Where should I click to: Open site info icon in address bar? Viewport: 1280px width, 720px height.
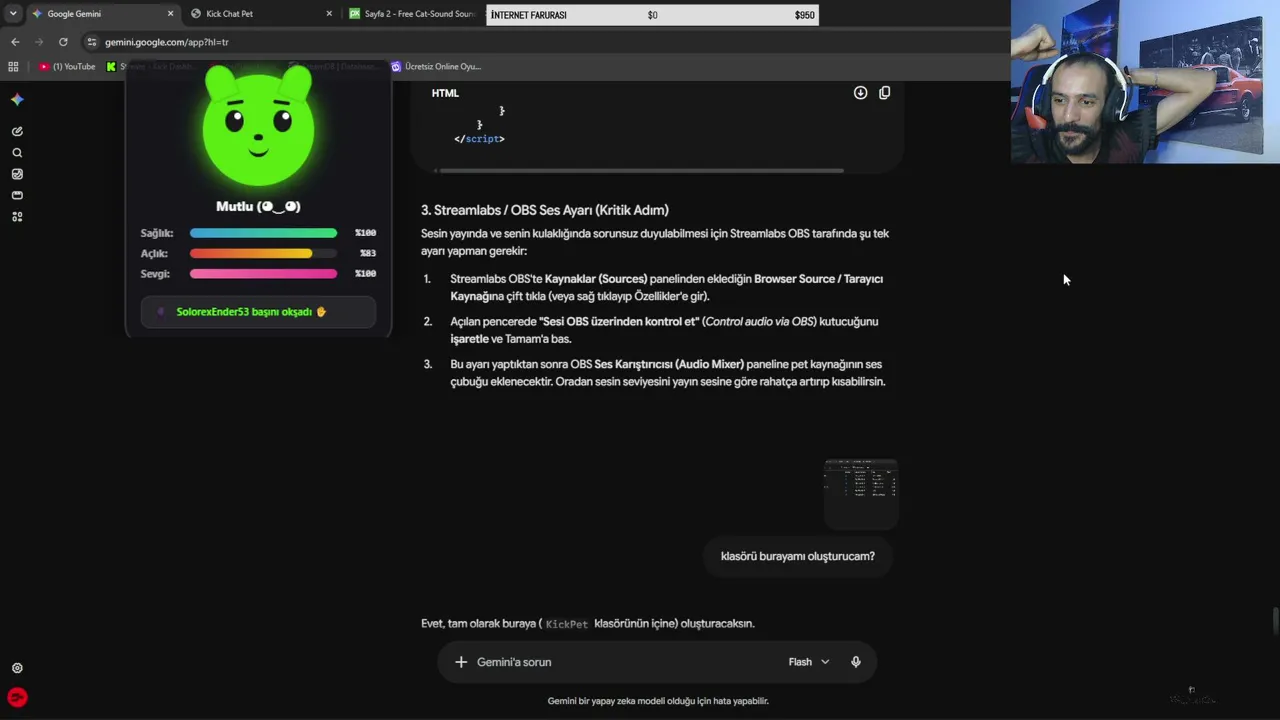point(92,42)
